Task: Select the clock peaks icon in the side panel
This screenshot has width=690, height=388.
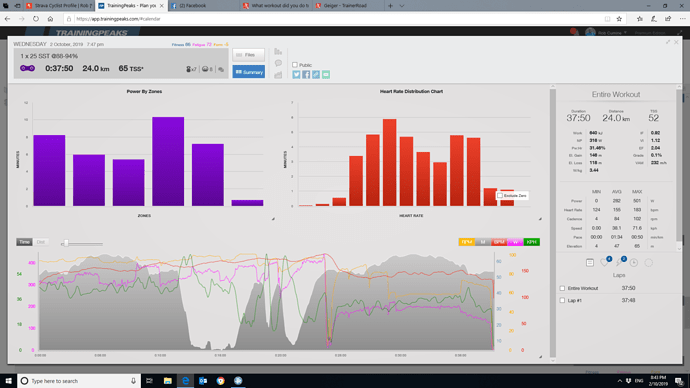Action: (x=634, y=263)
